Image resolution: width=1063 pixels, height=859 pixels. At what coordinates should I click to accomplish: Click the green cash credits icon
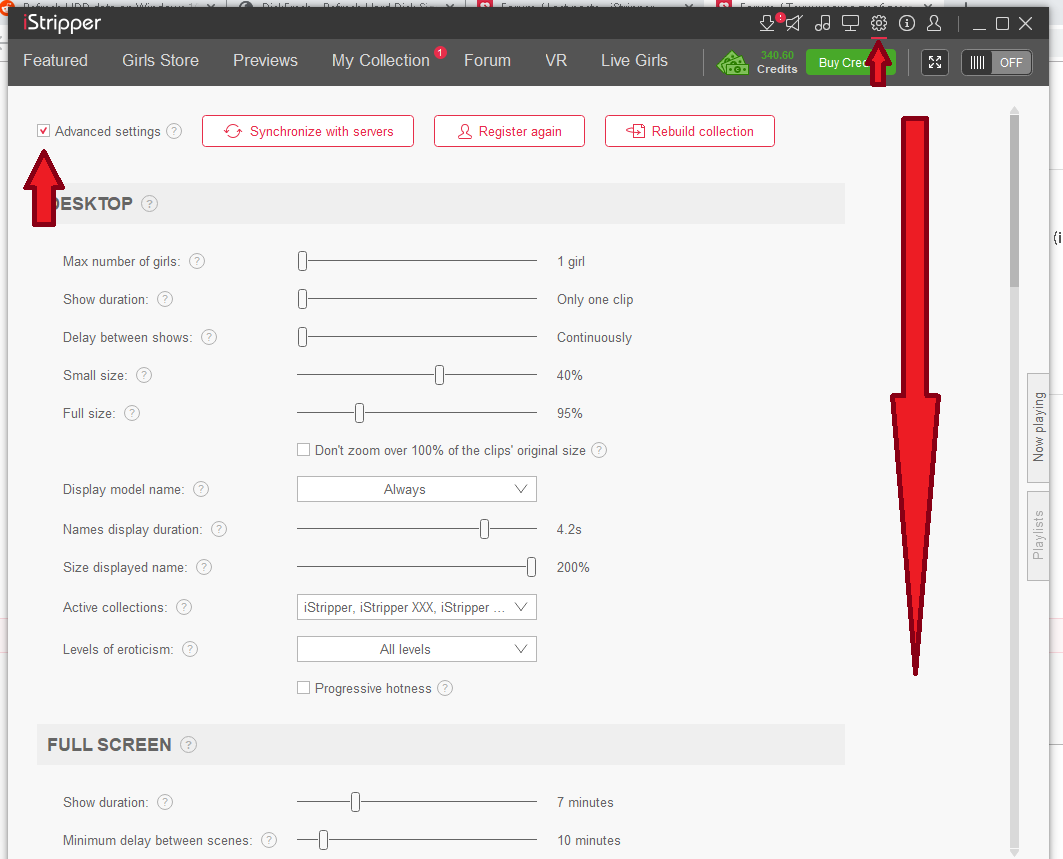[732, 62]
